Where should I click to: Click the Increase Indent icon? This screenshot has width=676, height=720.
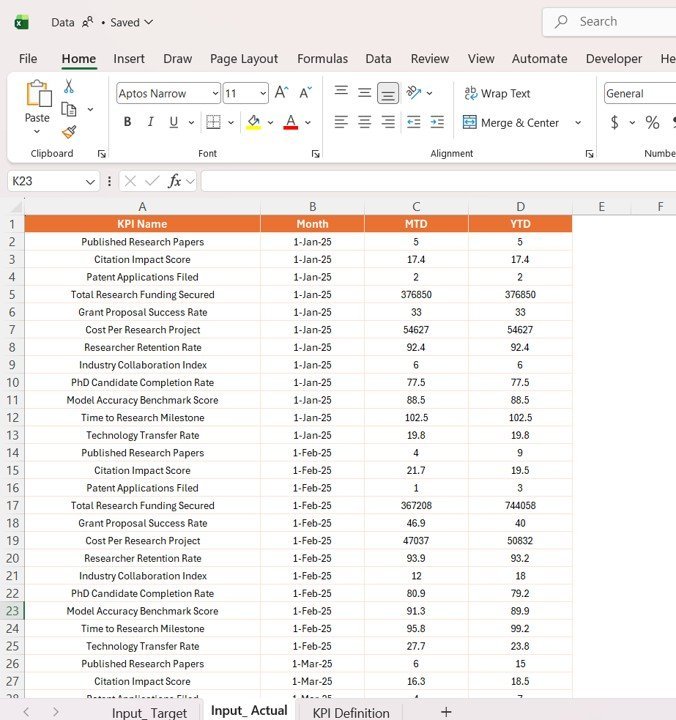[437, 122]
